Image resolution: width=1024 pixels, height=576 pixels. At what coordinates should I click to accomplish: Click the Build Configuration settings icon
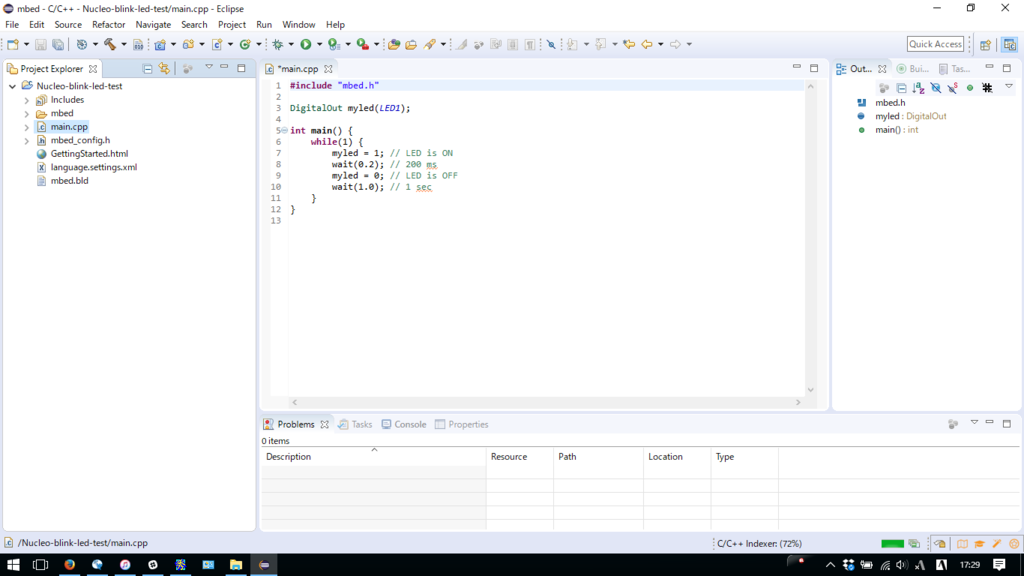click(82, 44)
